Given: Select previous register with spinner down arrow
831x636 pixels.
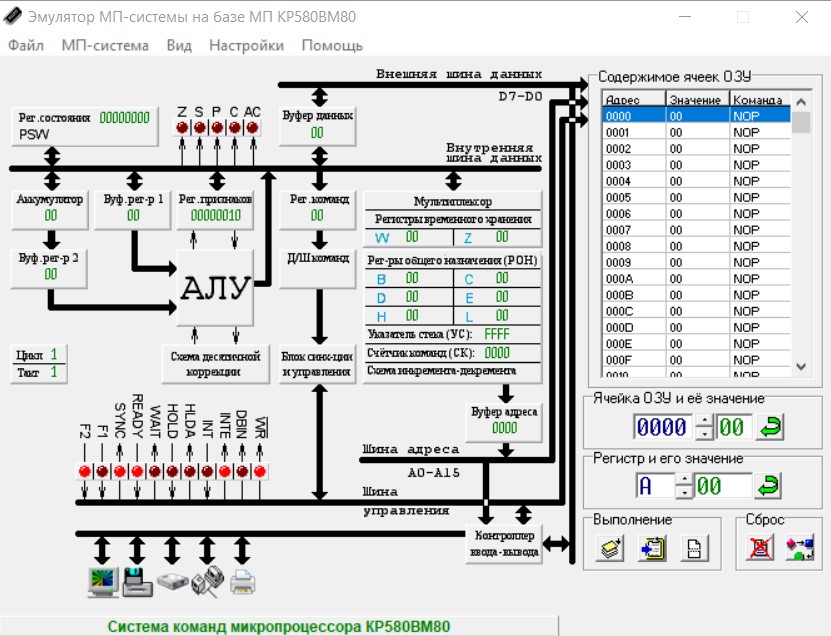Looking at the screenshot, I should pos(684,492).
